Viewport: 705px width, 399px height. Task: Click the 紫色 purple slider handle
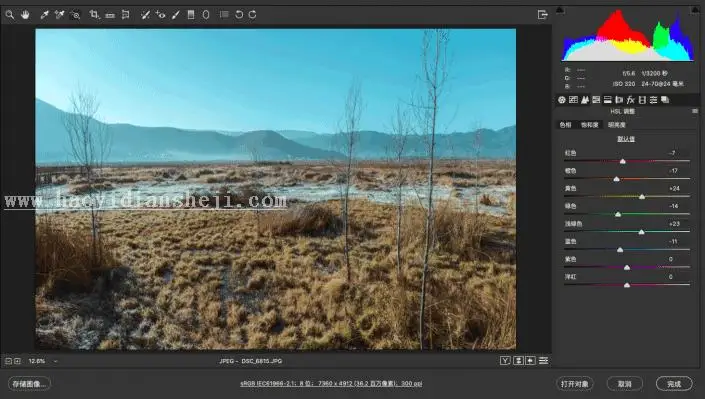[627, 268]
